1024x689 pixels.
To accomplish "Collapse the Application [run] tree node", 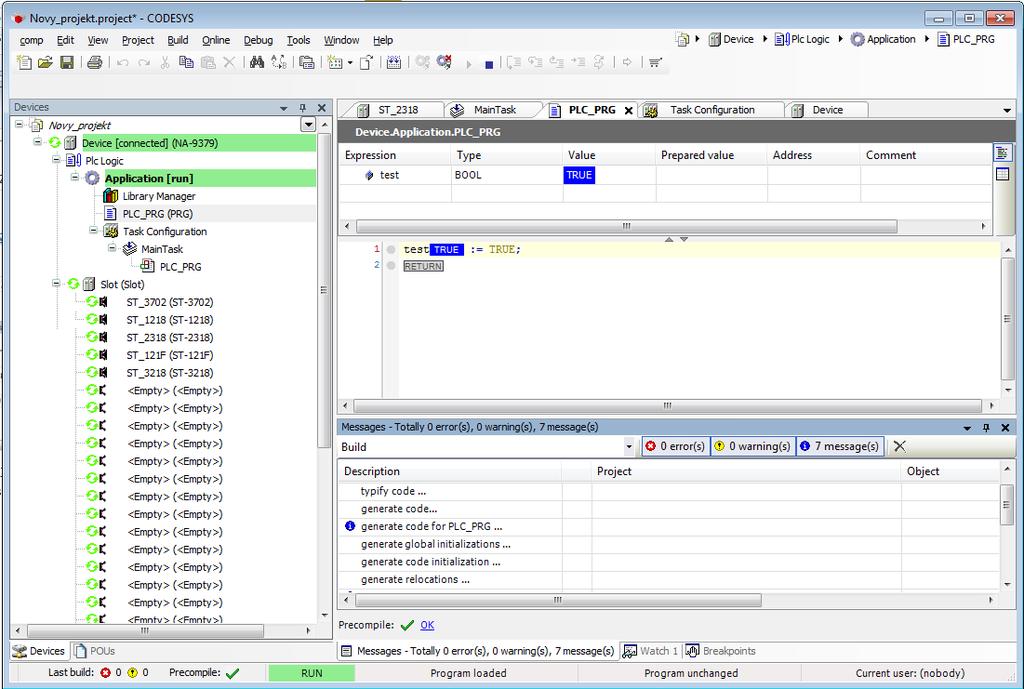I will click(74, 177).
